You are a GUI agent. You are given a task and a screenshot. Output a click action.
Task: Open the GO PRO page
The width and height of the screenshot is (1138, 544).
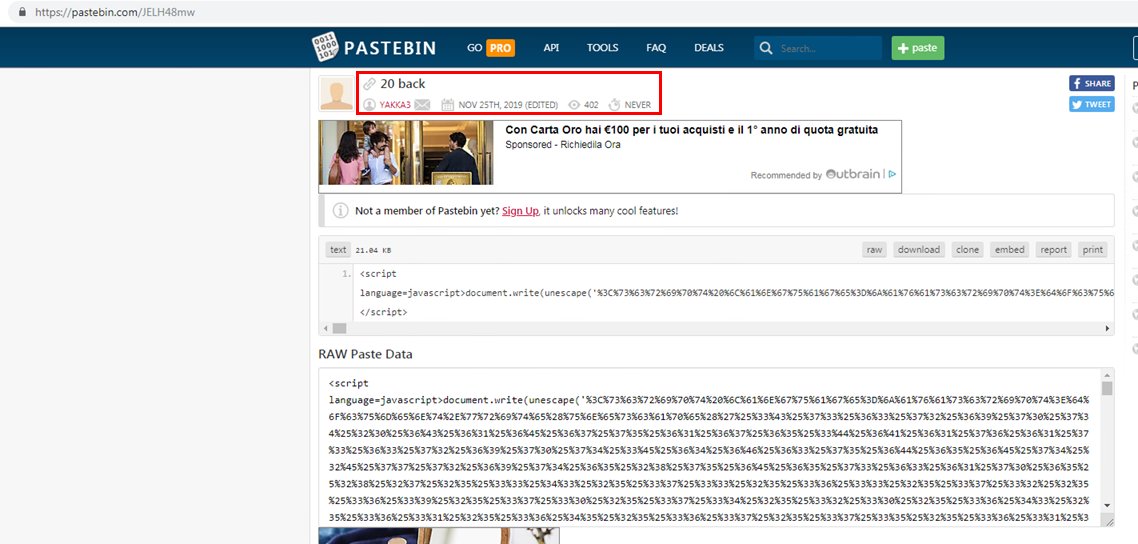pyautogui.click(x=491, y=48)
